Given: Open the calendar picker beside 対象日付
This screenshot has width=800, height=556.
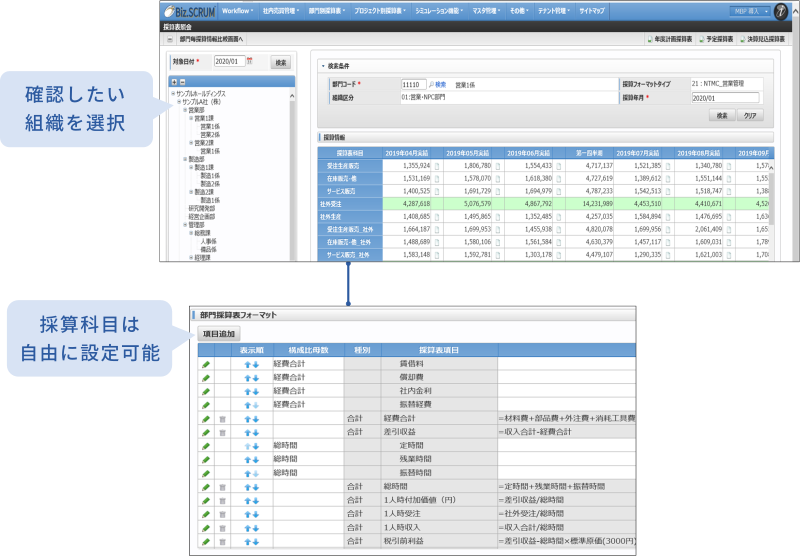Looking at the screenshot, I should tap(250, 62).
